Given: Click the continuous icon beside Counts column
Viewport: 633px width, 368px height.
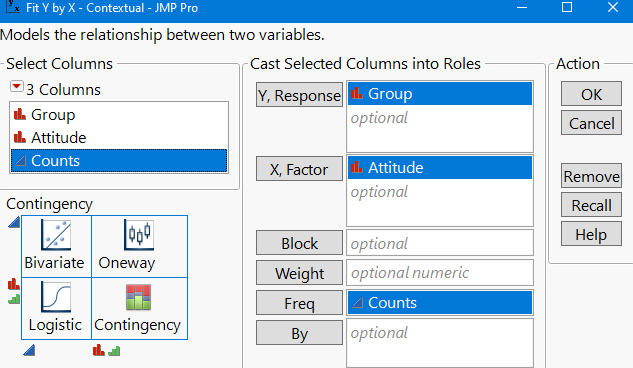Looking at the screenshot, I should [20, 161].
